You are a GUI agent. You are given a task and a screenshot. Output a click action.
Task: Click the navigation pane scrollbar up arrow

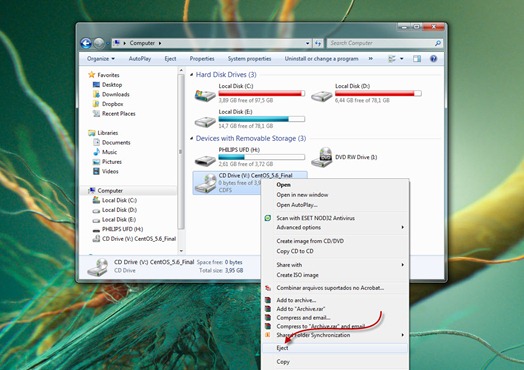click(181, 71)
